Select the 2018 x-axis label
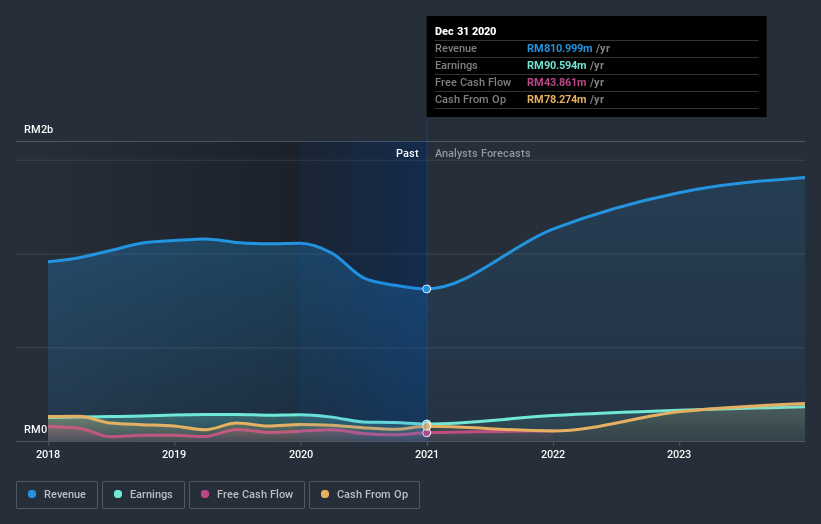The height and width of the screenshot is (524, 821). point(48,454)
